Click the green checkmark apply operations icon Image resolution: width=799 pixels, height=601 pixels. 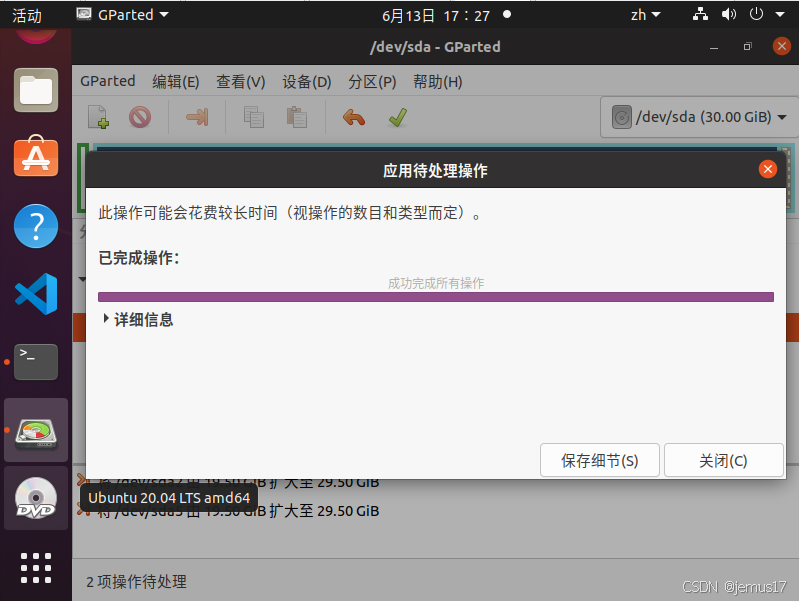397,117
